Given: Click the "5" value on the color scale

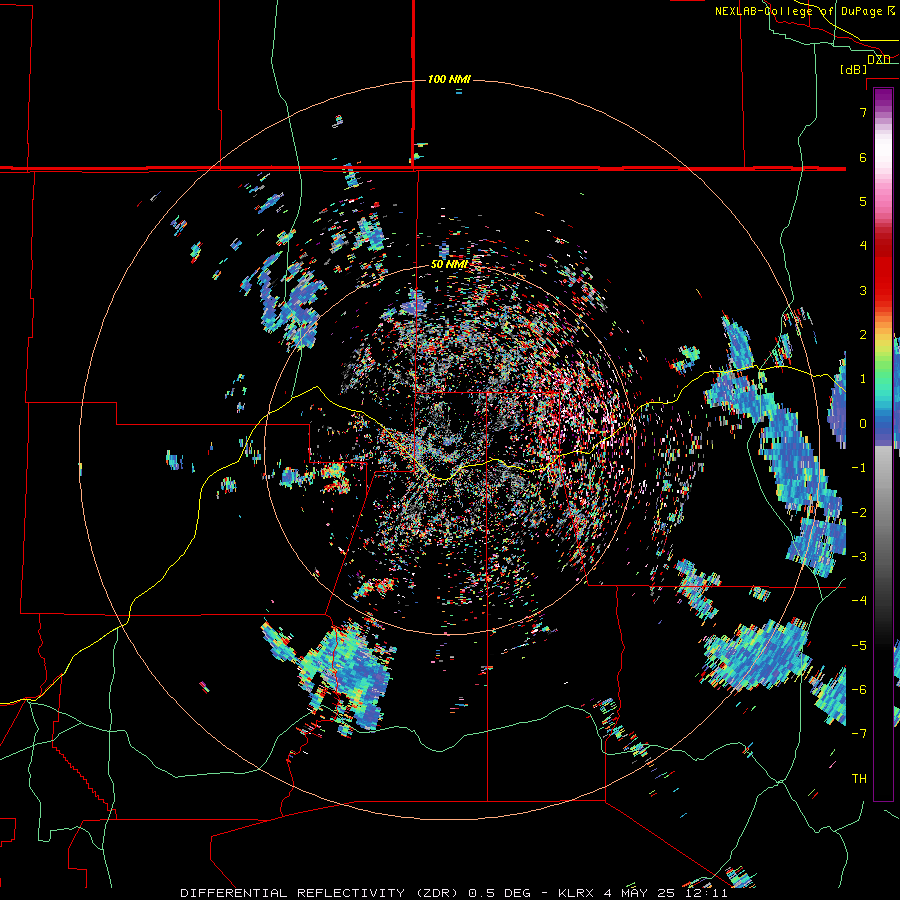Looking at the screenshot, I should [863, 201].
